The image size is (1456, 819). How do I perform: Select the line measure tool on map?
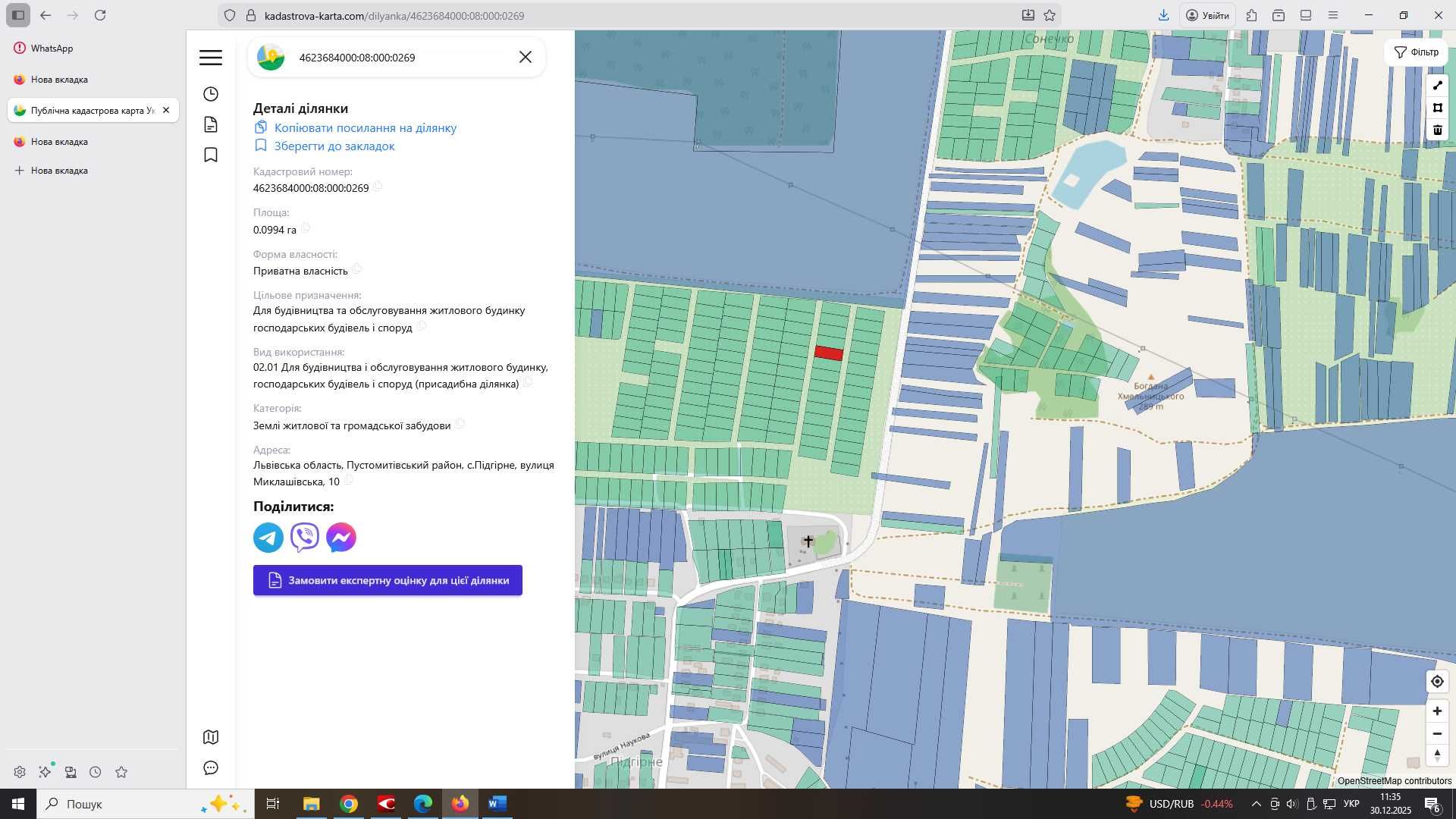(x=1437, y=86)
